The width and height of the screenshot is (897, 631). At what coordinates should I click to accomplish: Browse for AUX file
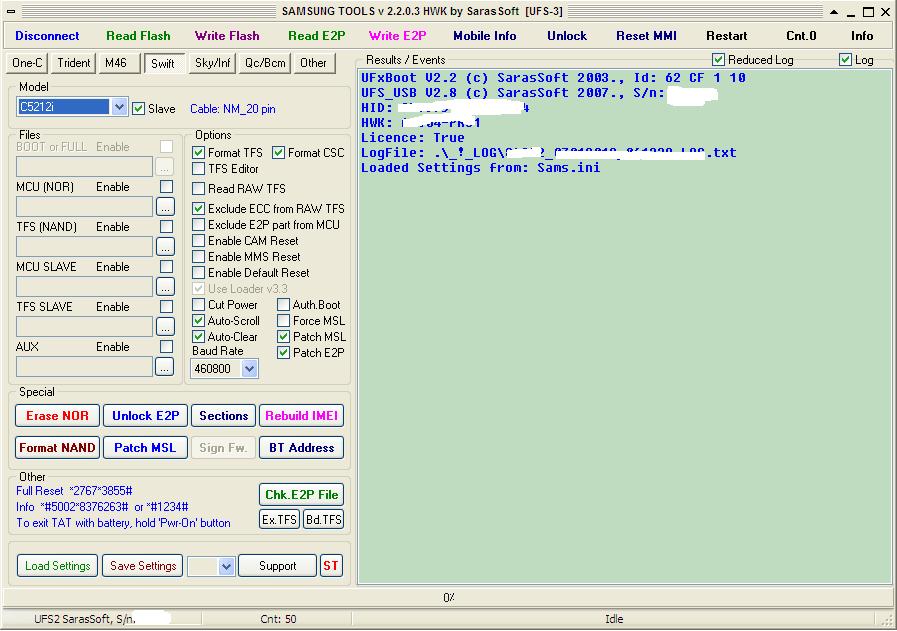click(165, 367)
